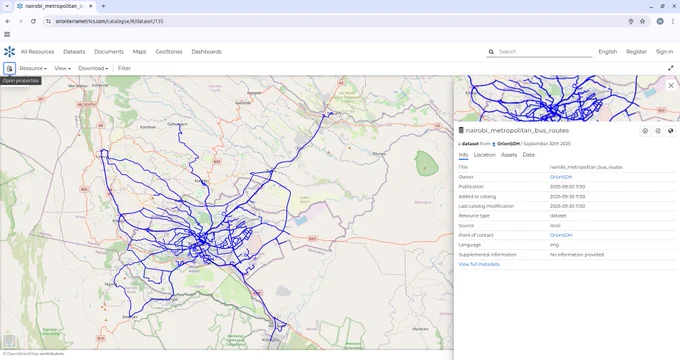The image size is (680, 360).
Task: Switch to the Location tab
Action: (x=484, y=155)
